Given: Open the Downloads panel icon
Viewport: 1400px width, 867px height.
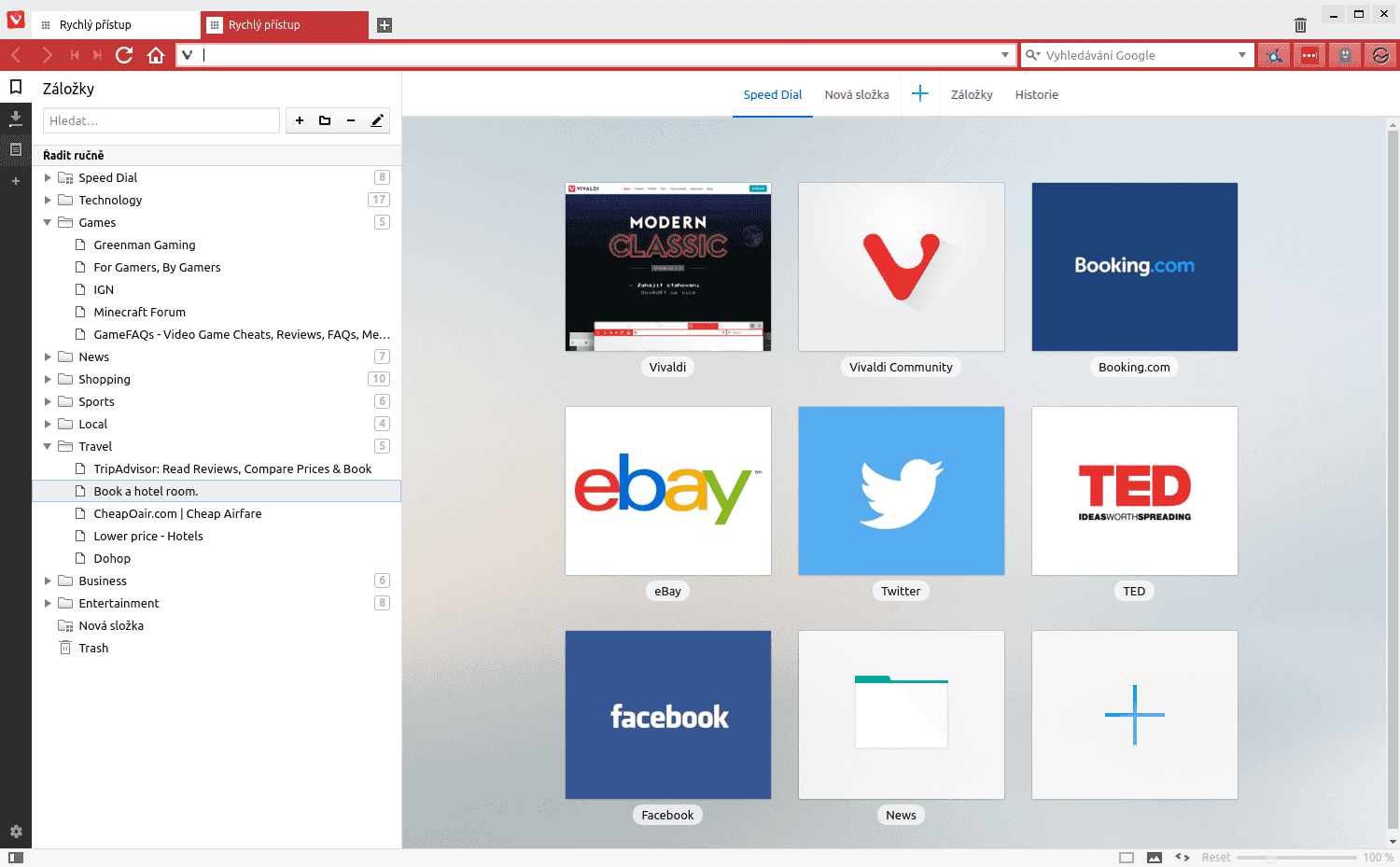Looking at the screenshot, I should pyautogui.click(x=16, y=119).
